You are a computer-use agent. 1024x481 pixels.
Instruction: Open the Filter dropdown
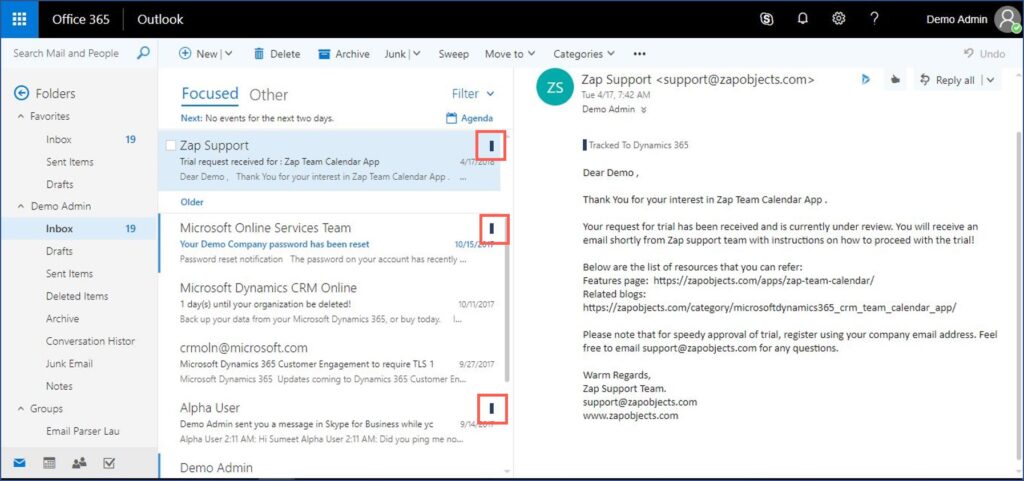point(473,94)
